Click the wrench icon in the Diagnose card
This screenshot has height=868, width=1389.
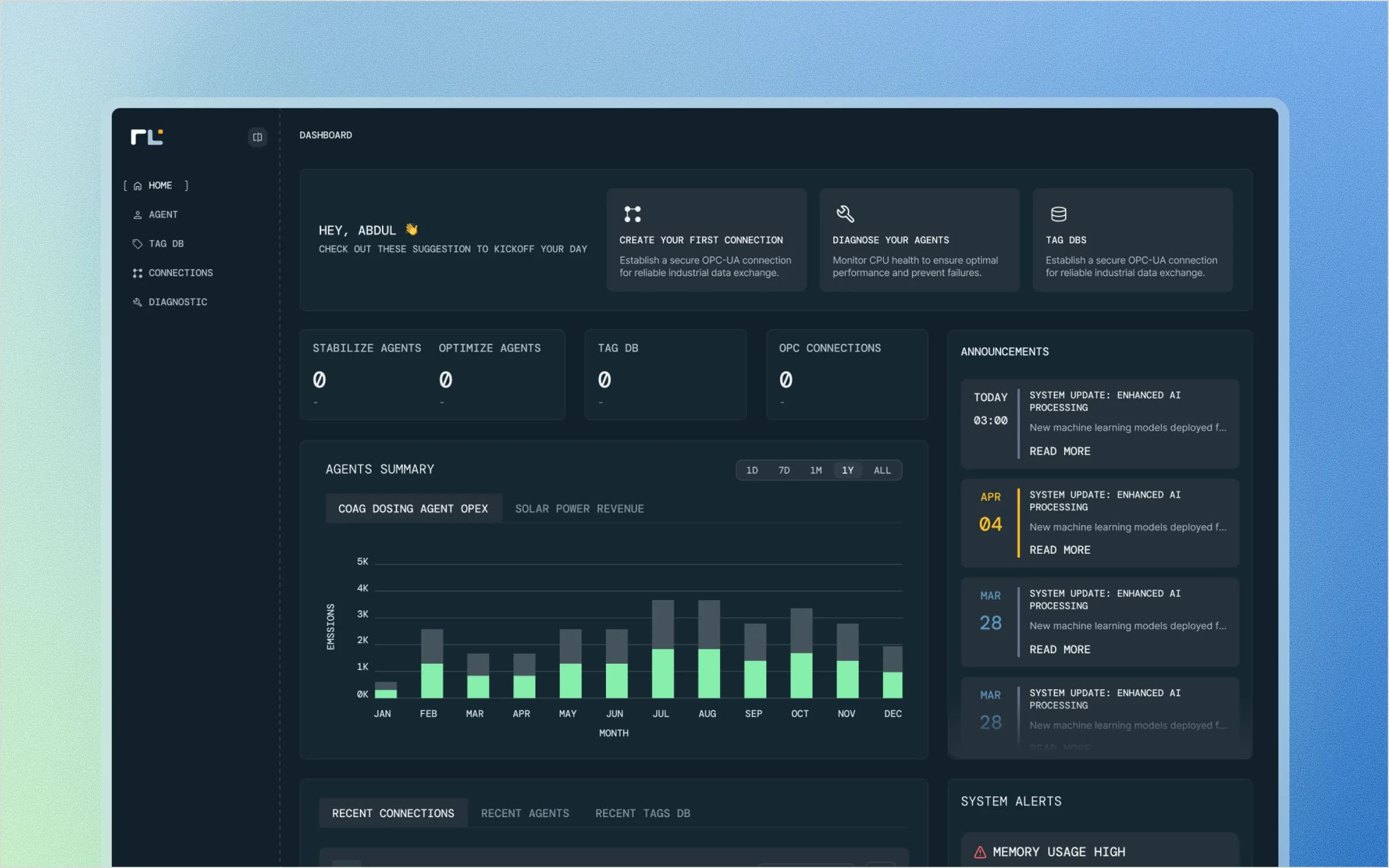(846, 214)
